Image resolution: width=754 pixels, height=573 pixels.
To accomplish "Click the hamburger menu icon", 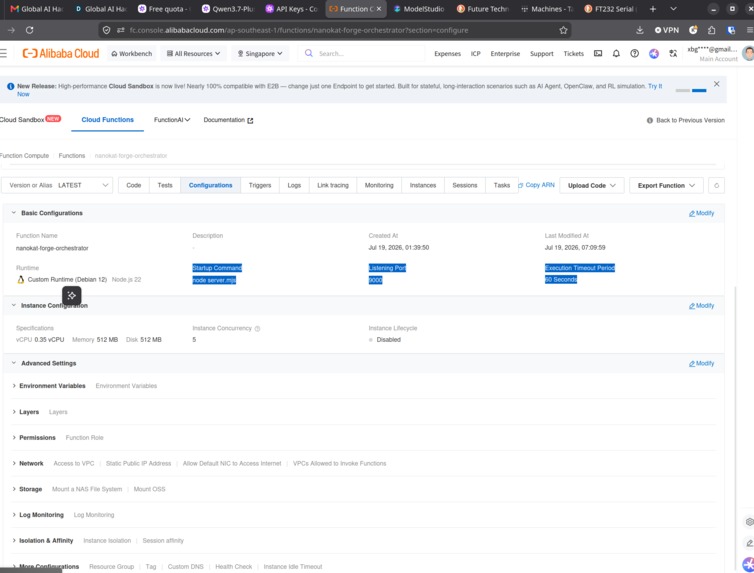I will click(x=3, y=53).
